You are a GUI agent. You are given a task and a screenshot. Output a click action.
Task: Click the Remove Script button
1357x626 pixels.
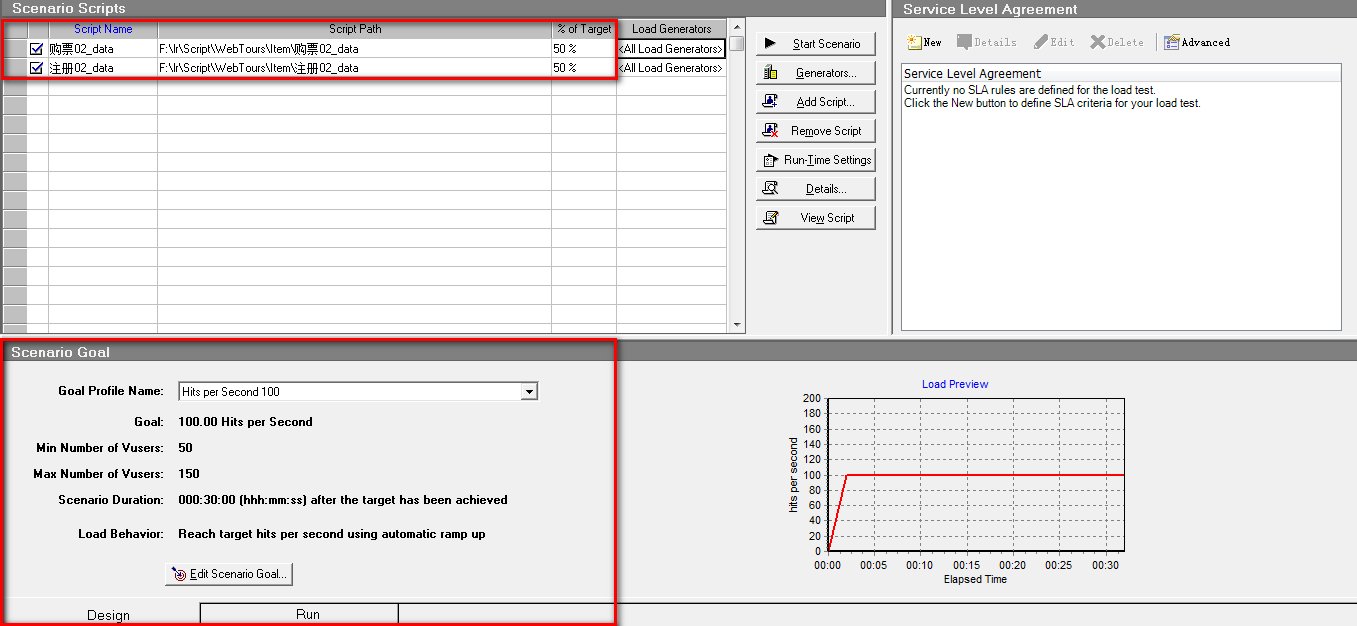click(x=815, y=131)
